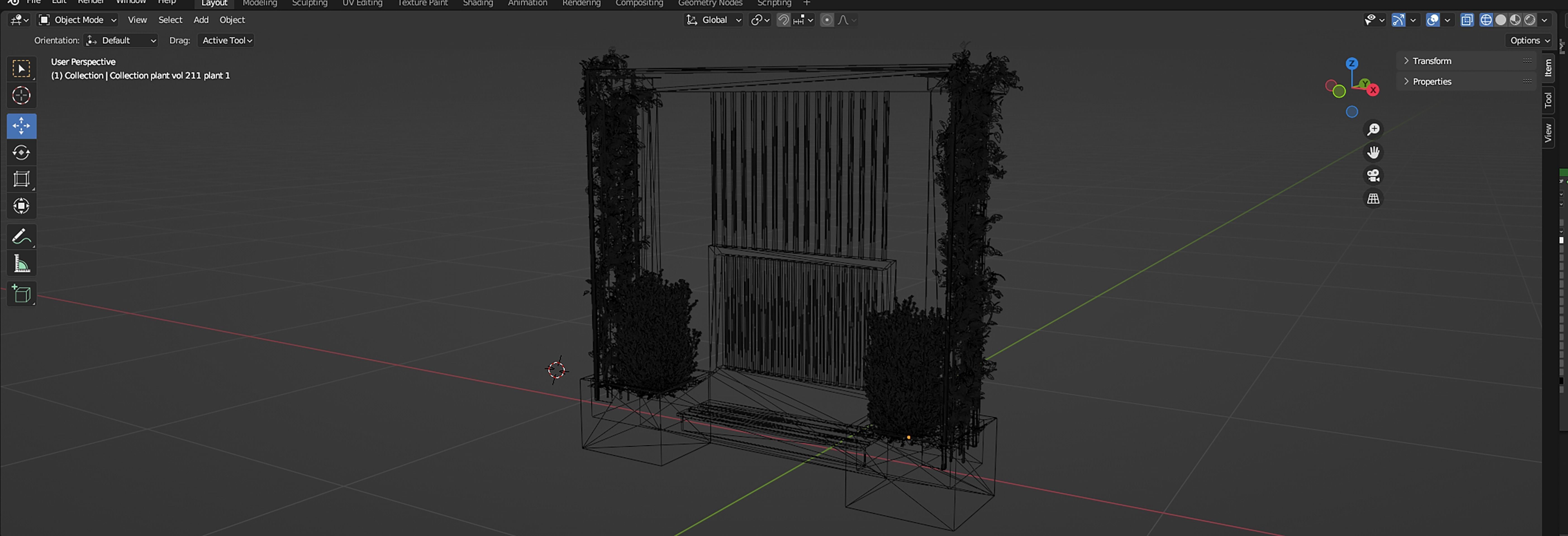The image size is (1568, 536).
Task: Open the Object Mode dropdown
Action: tap(77, 20)
